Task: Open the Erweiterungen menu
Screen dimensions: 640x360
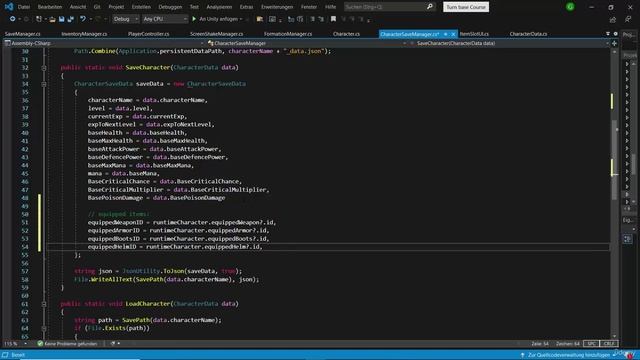Action: (x=277, y=7)
